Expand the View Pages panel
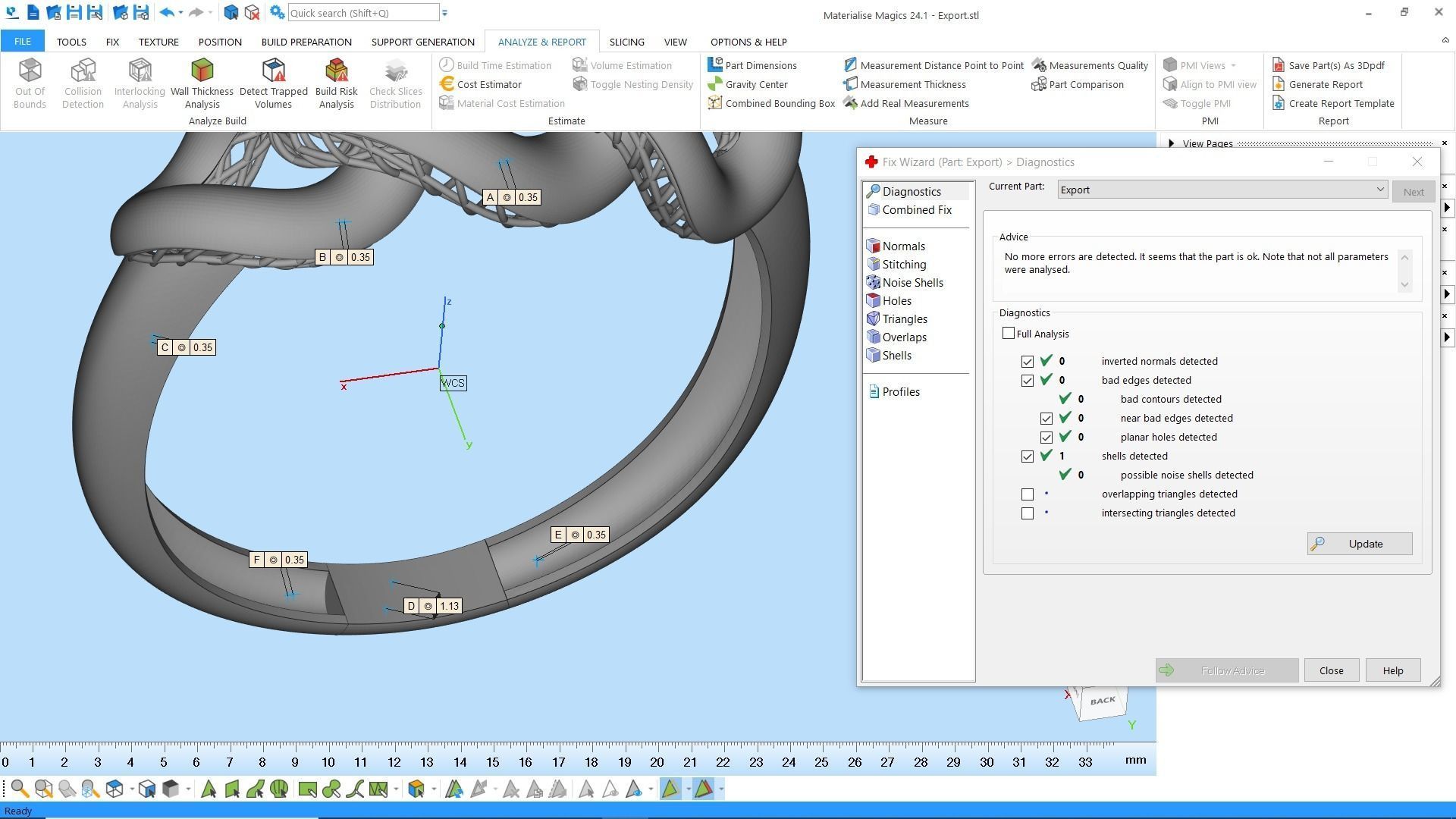This screenshot has height=819, width=1456. point(1172,143)
